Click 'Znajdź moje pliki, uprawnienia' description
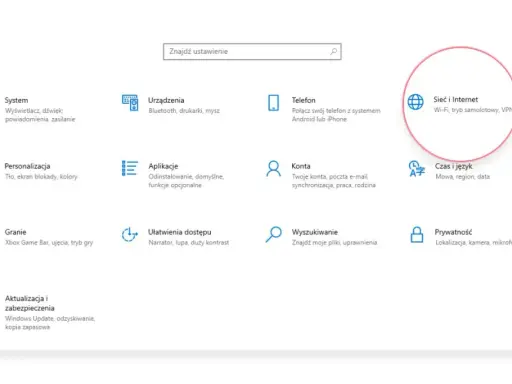The height and width of the screenshot is (384, 512). [x=335, y=243]
